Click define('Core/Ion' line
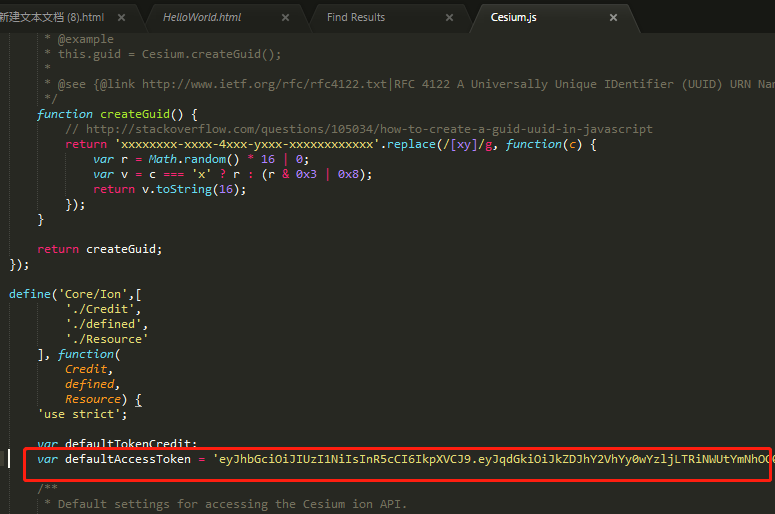The width and height of the screenshot is (775, 514). click(x=75, y=294)
